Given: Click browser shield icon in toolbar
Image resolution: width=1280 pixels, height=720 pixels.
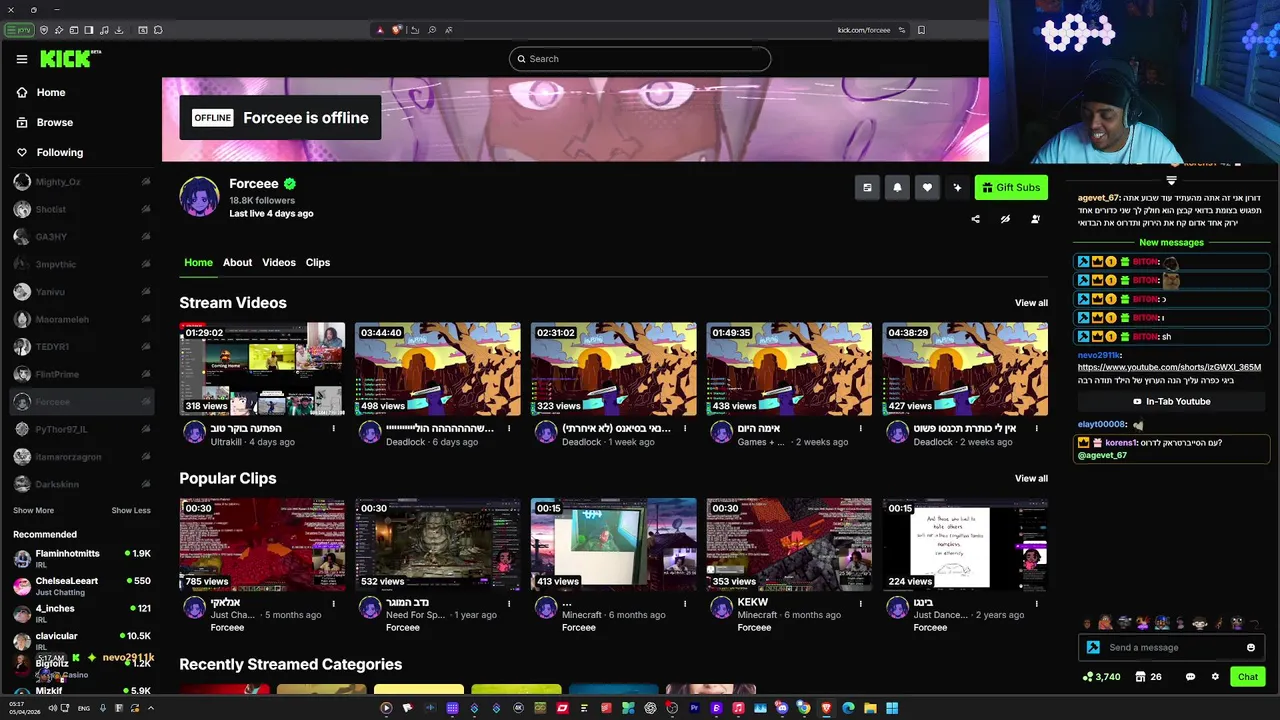Looking at the screenshot, I should point(43,30).
